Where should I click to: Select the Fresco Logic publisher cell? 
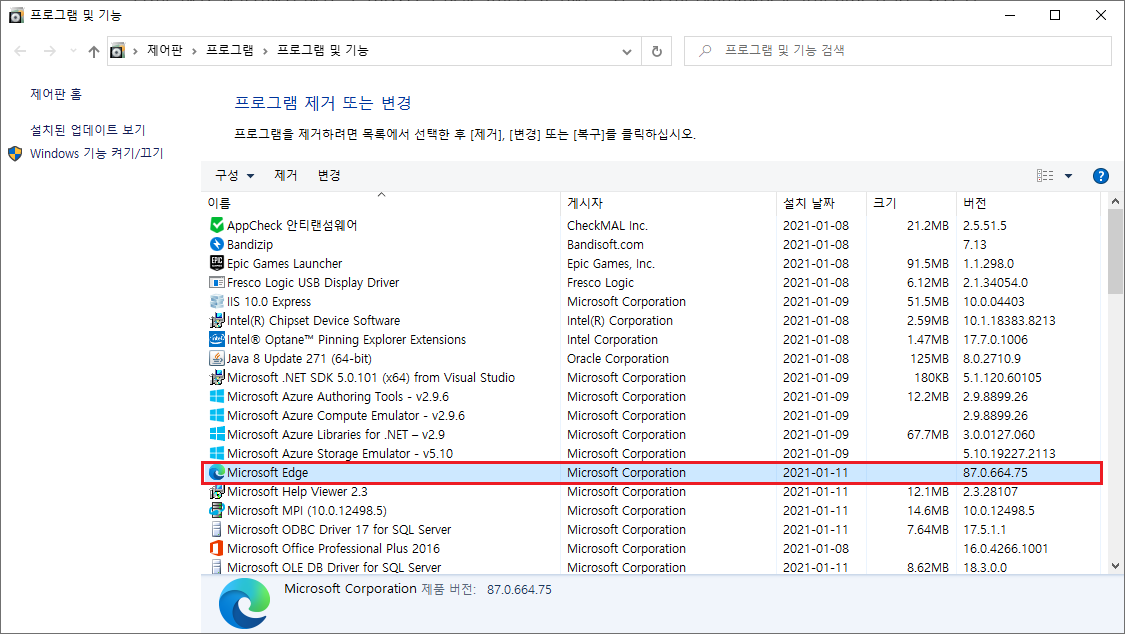coord(601,283)
